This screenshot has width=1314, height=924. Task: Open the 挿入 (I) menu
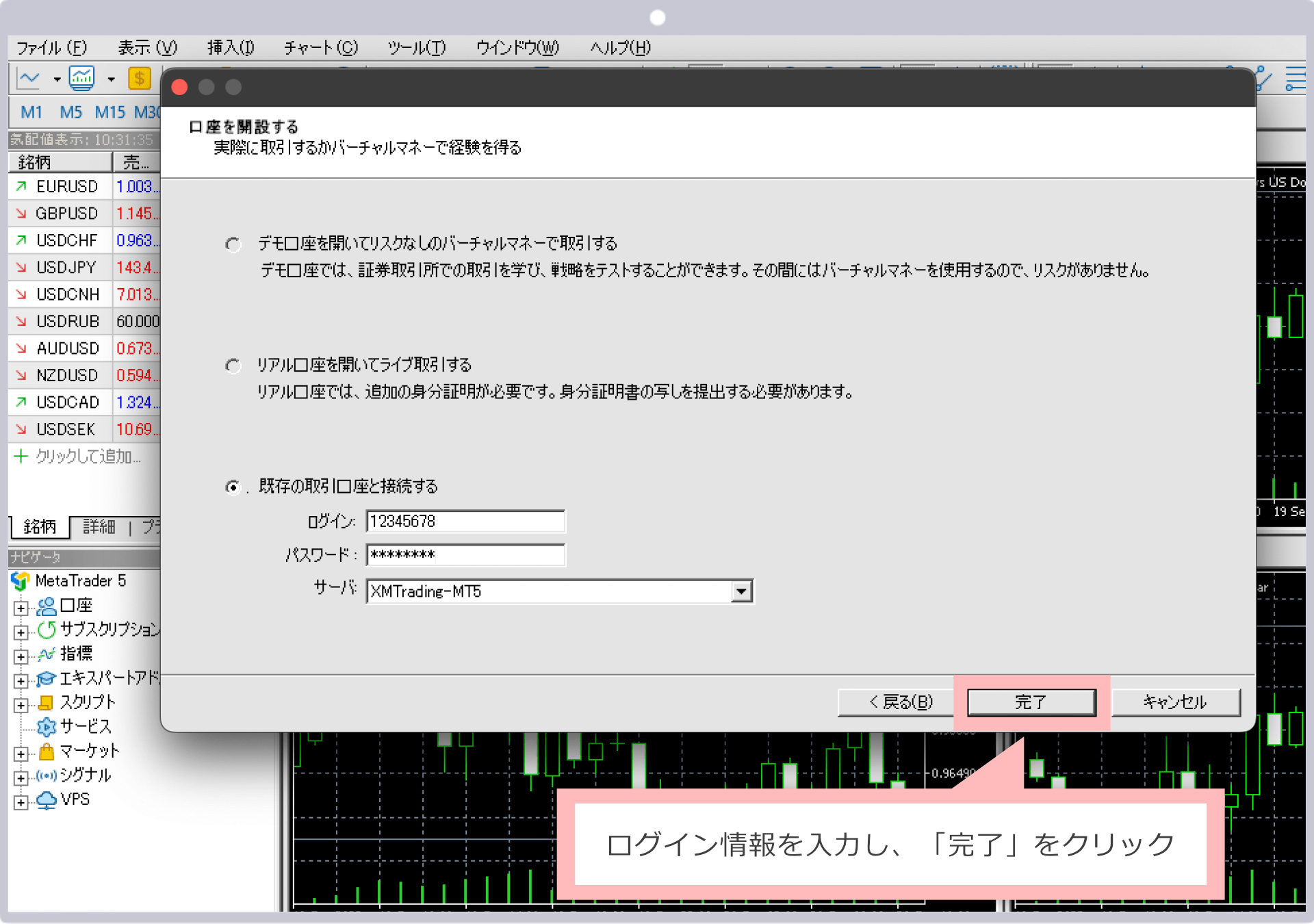point(231,47)
